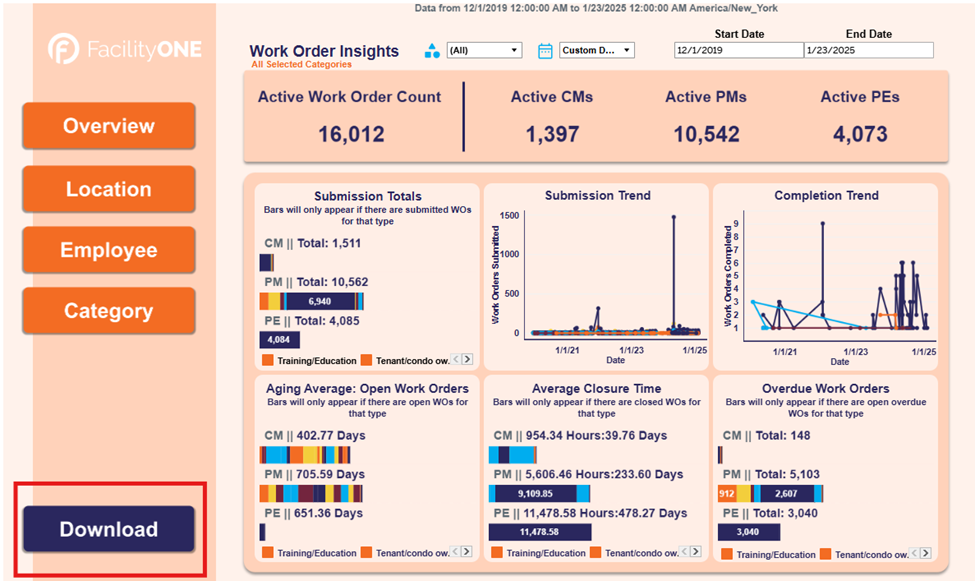Select the 3,040 PE overdue bar
This screenshot has height=581, width=975.
click(x=749, y=532)
